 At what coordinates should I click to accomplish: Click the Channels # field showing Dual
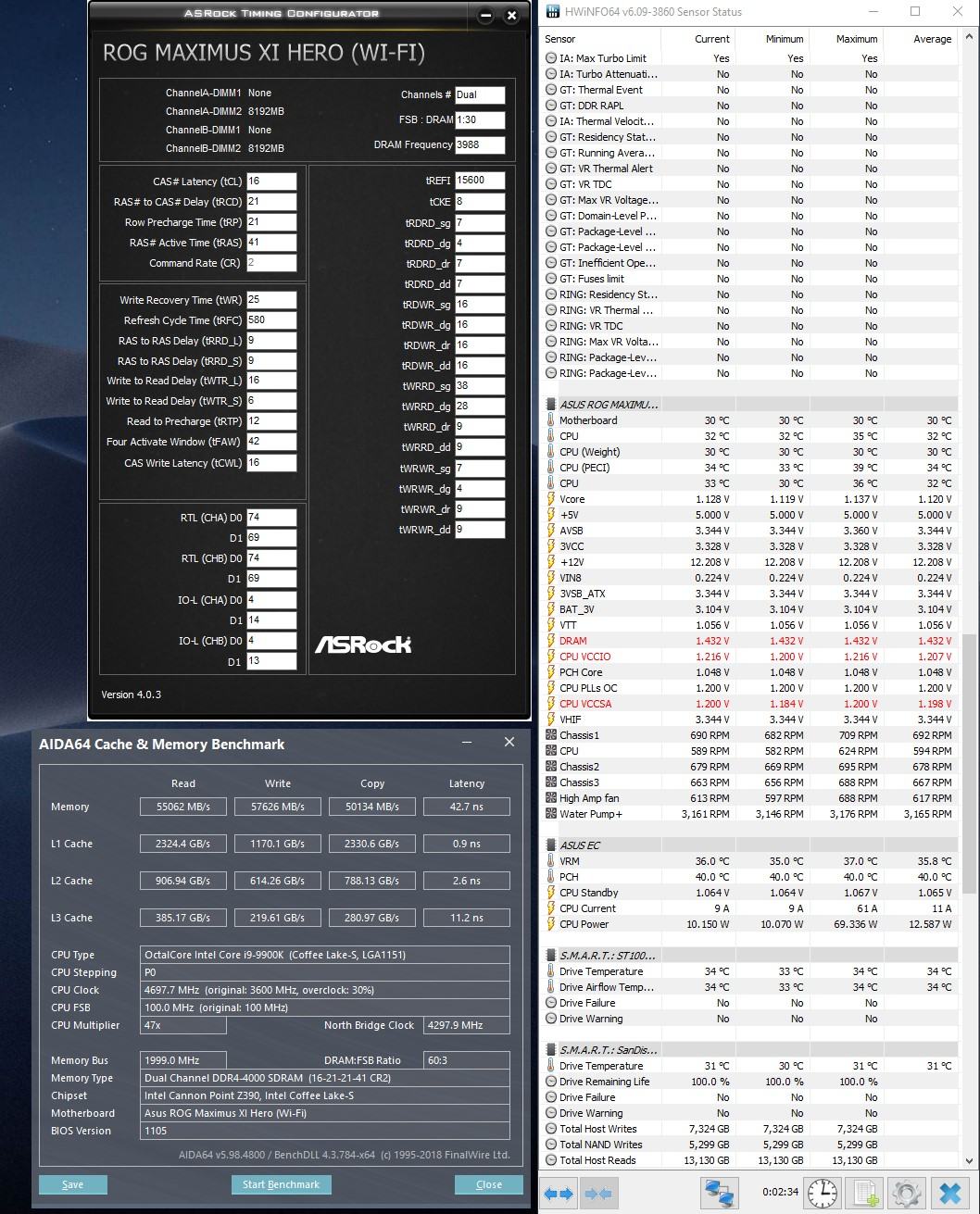[x=480, y=94]
